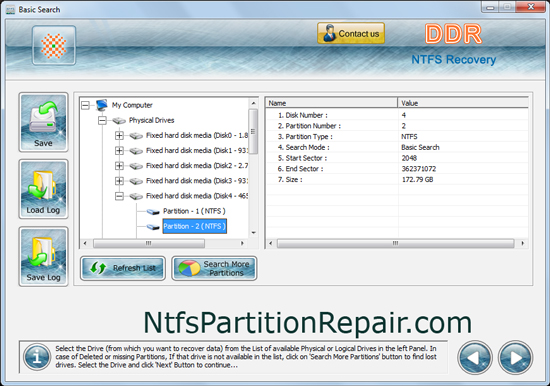This screenshot has width=550, height=386.
Task: Collapse the Physical Drives node
Action: [x=102, y=120]
